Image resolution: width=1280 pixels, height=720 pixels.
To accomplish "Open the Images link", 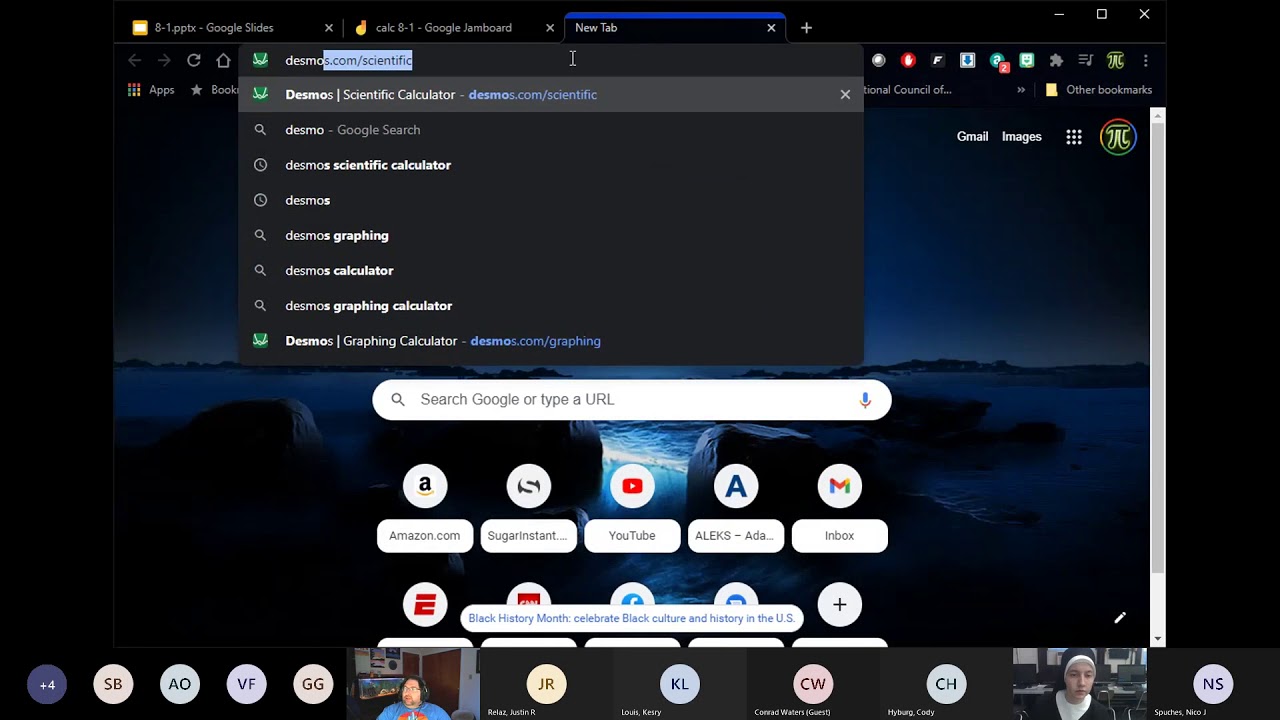I will click(x=1021, y=137).
